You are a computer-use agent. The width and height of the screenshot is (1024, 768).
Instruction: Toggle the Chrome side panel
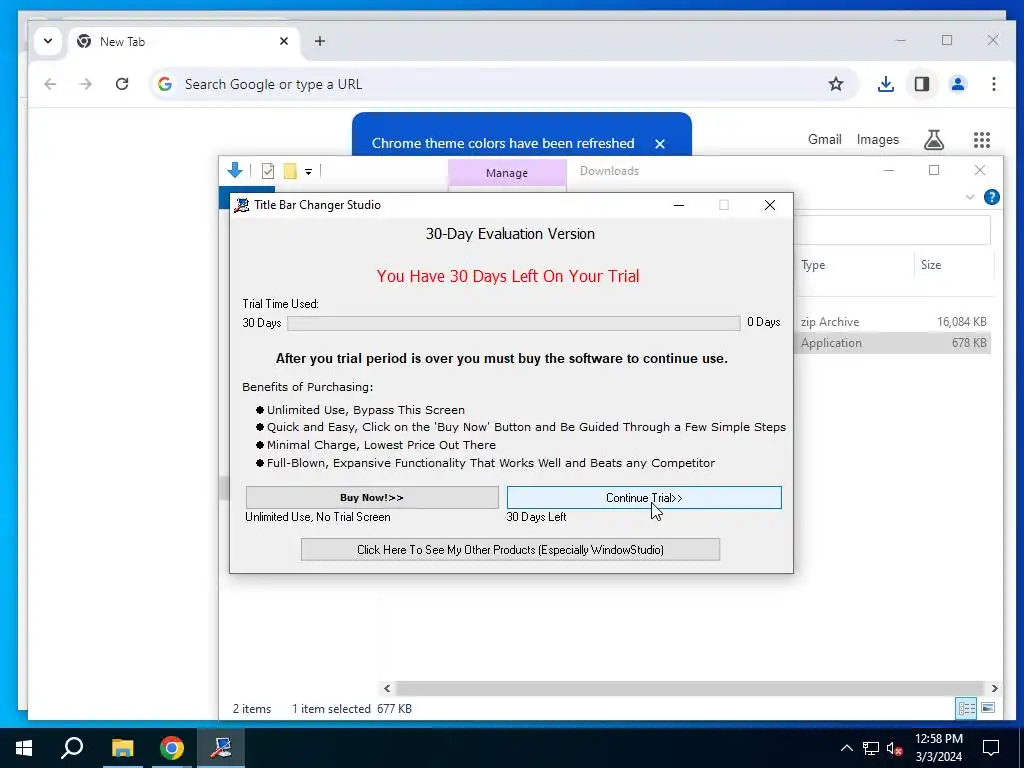click(921, 84)
